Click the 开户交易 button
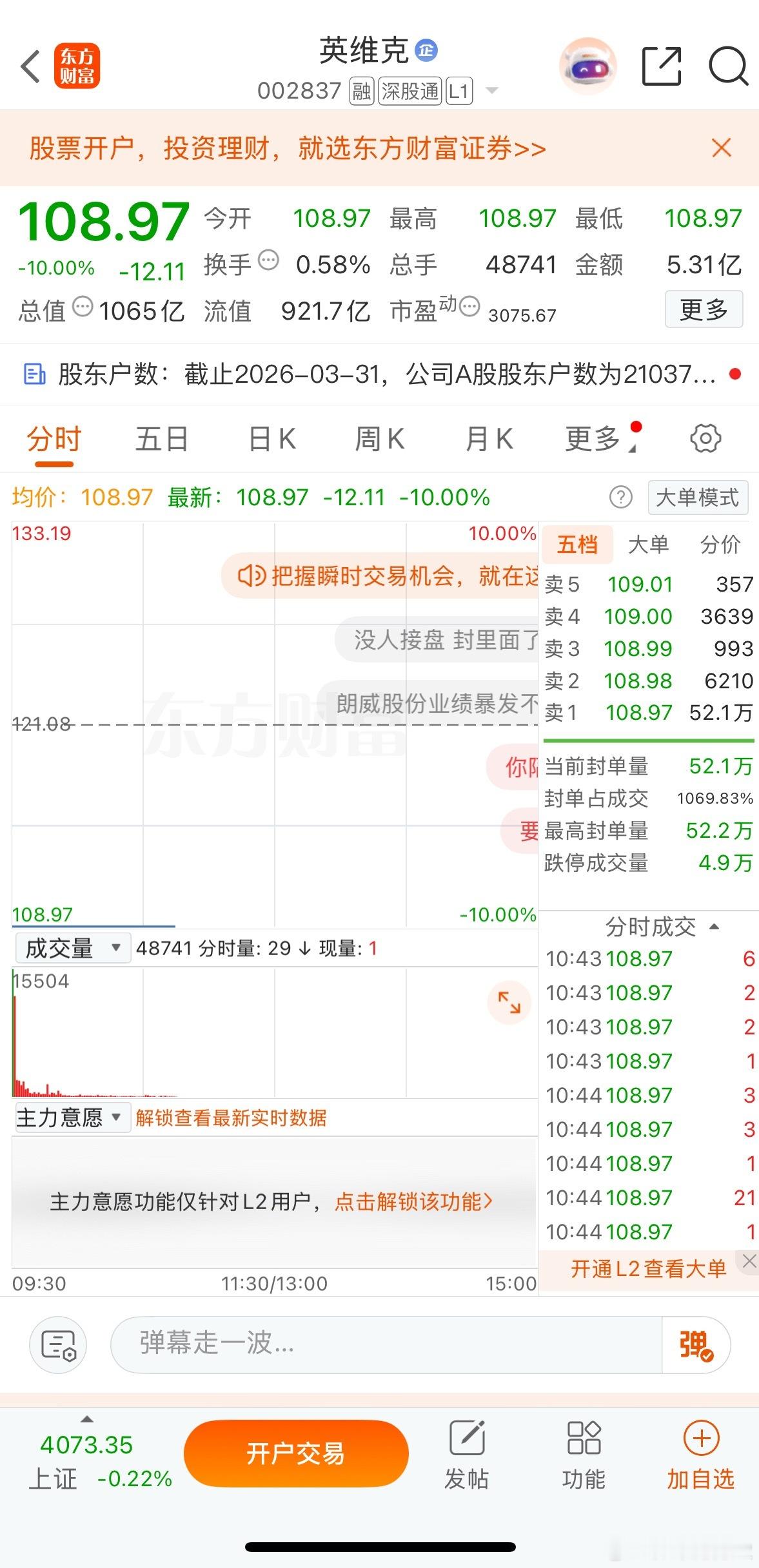 point(296,1453)
